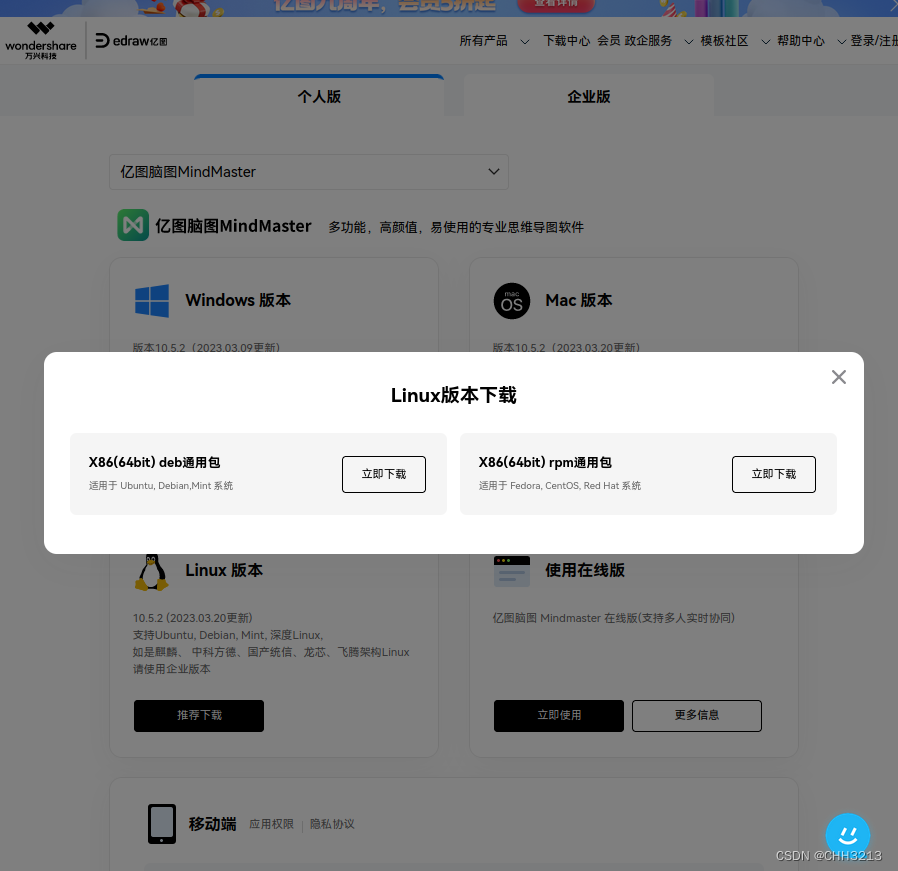Click the '10.5.2 (2023.03.20更新)' Linux version text
Viewport: 898px width, 871px height.
(192, 618)
